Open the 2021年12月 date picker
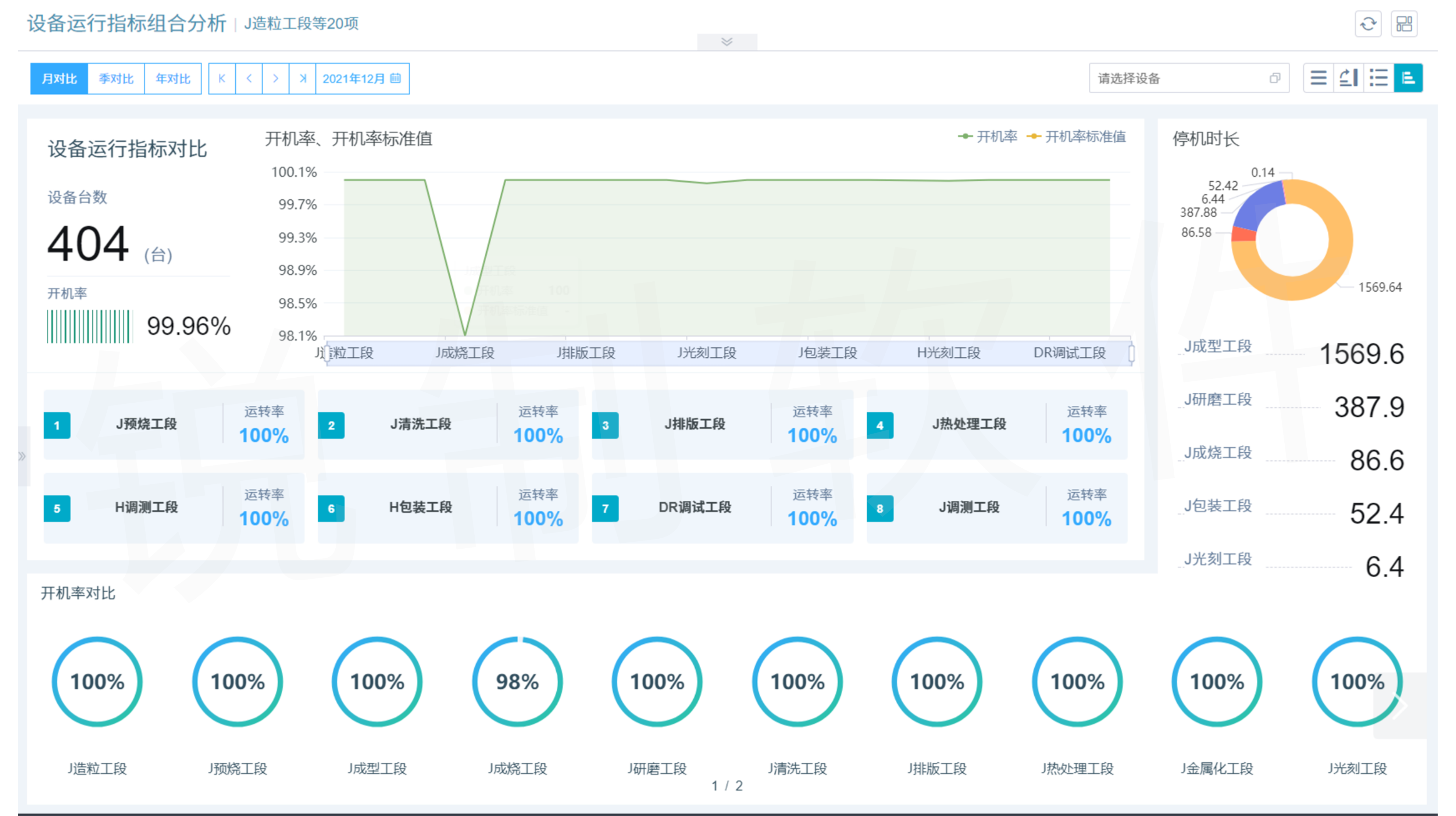Image resolution: width=1456 pixels, height=816 pixels. coord(362,79)
